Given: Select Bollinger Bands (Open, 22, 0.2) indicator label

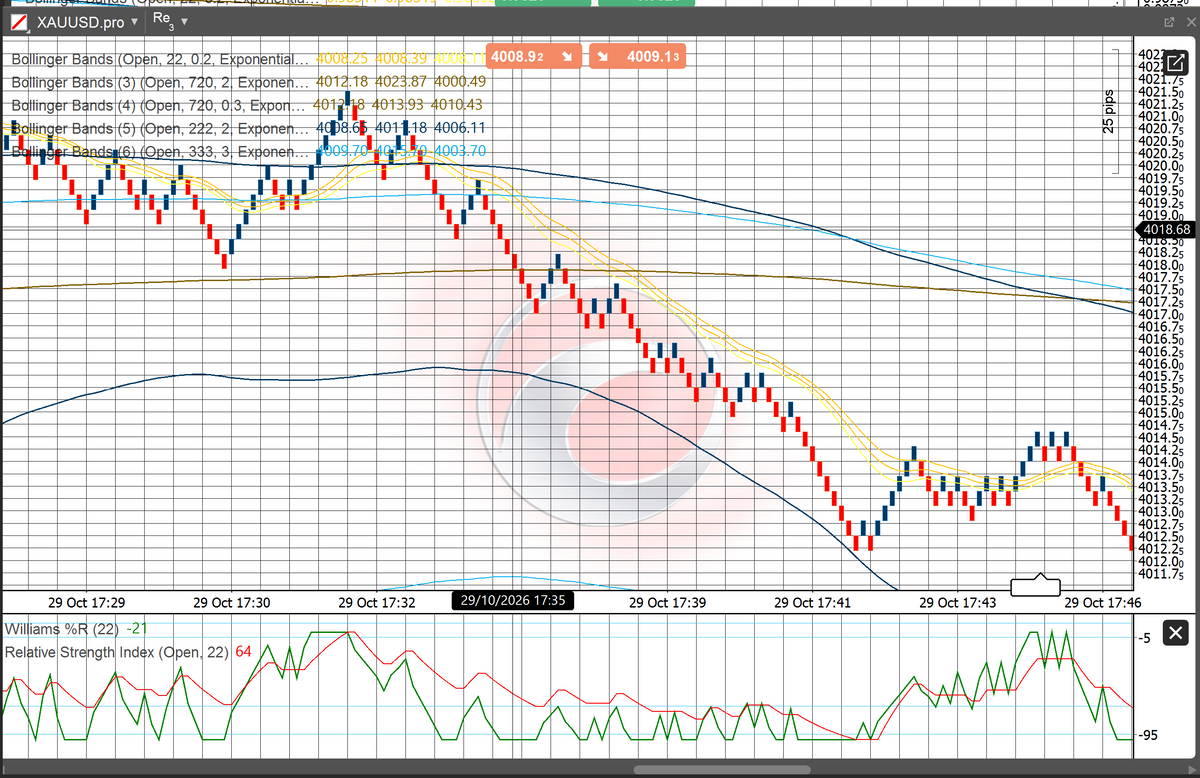Looking at the screenshot, I should [x=160, y=59].
